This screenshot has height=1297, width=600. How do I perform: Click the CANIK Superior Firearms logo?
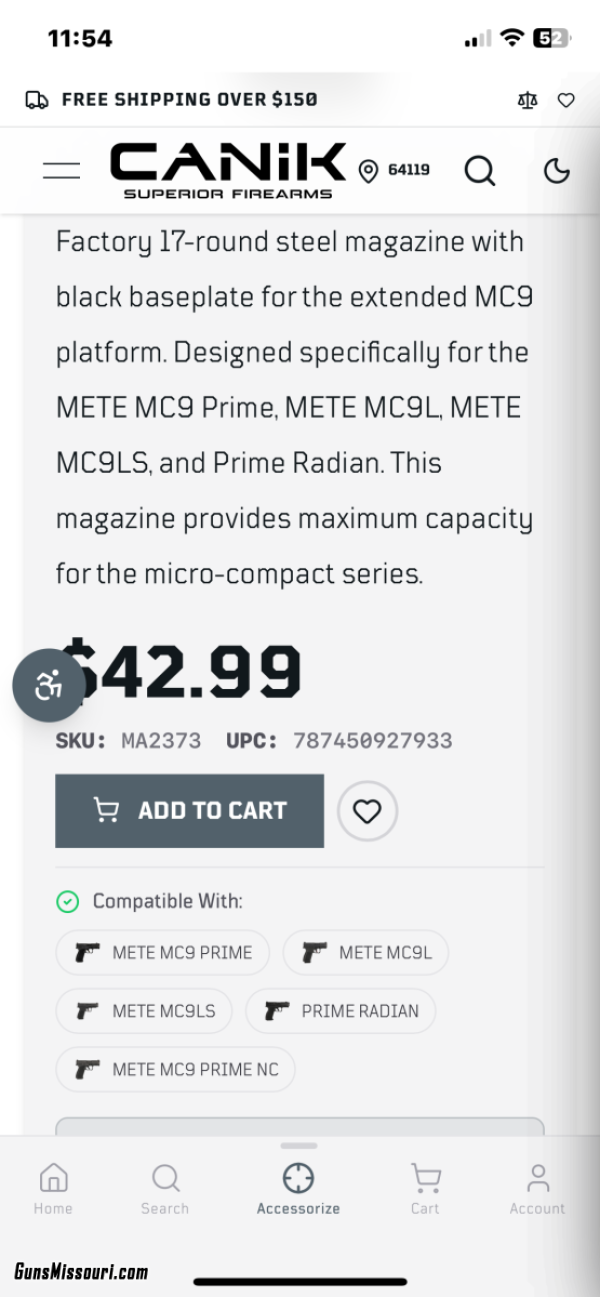[228, 170]
